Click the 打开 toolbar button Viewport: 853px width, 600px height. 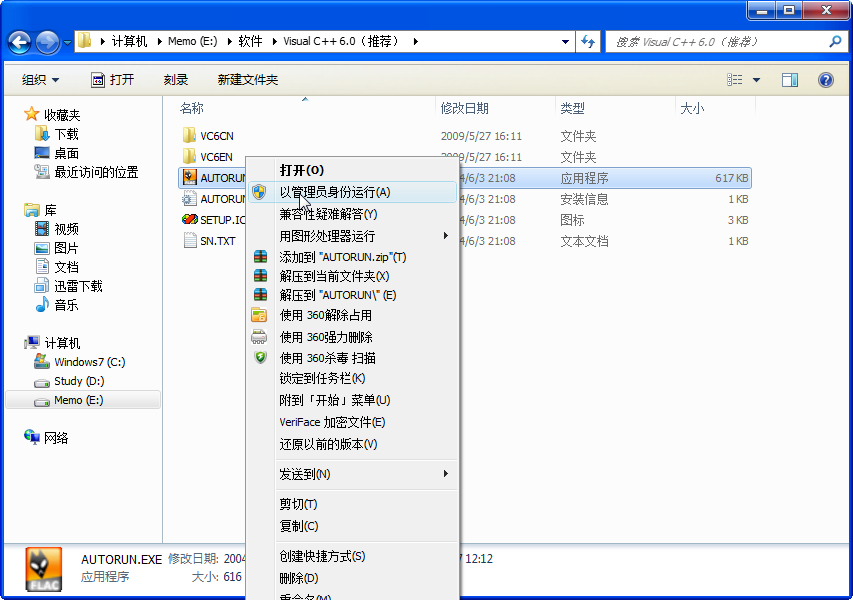click(x=113, y=80)
